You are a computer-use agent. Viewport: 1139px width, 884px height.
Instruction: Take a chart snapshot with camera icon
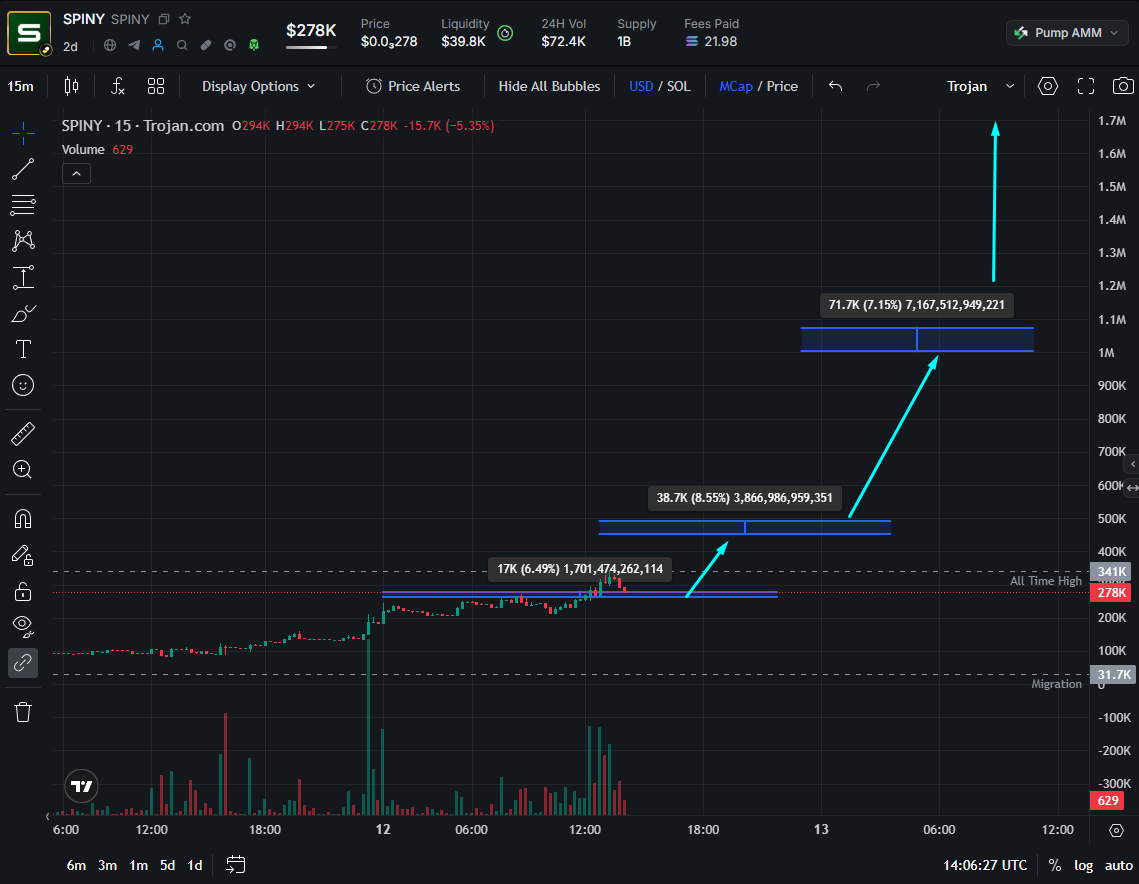pos(1123,86)
